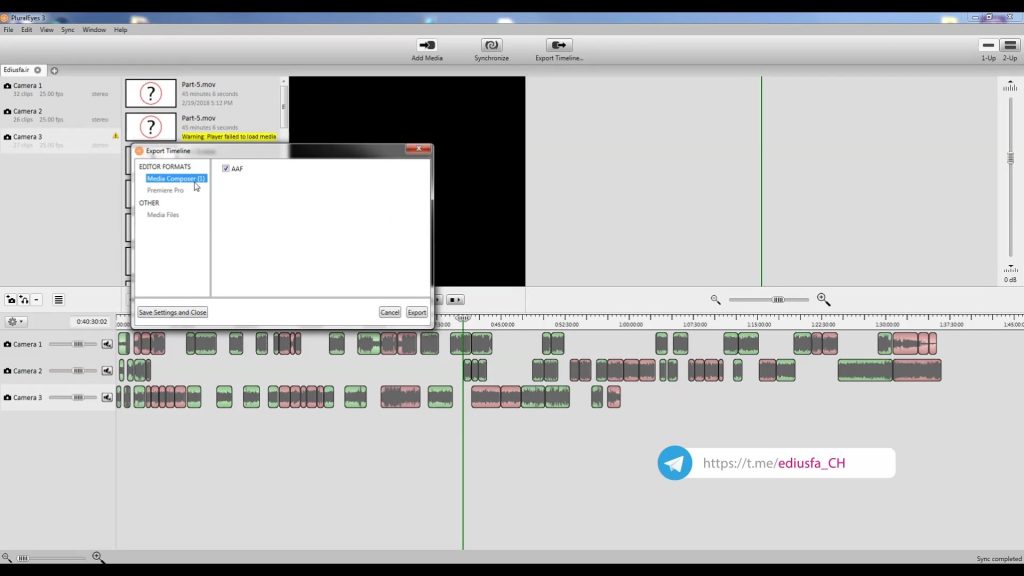Screen dimensions: 1024x576
Task: Click the add audio recorder button
Action: pyautogui.click(x=24, y=300)
